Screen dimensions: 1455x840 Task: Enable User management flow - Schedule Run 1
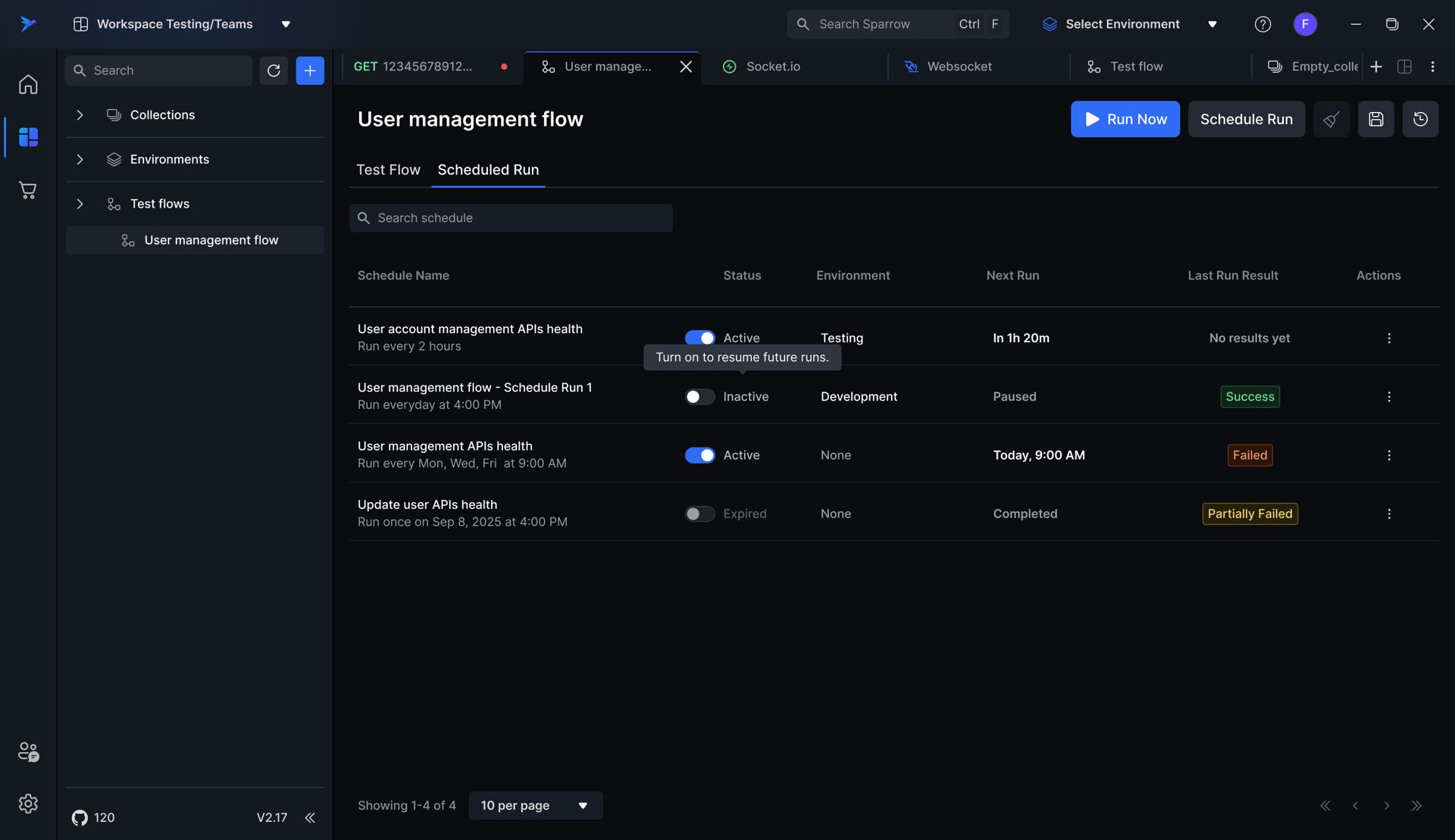click(699, 396)
